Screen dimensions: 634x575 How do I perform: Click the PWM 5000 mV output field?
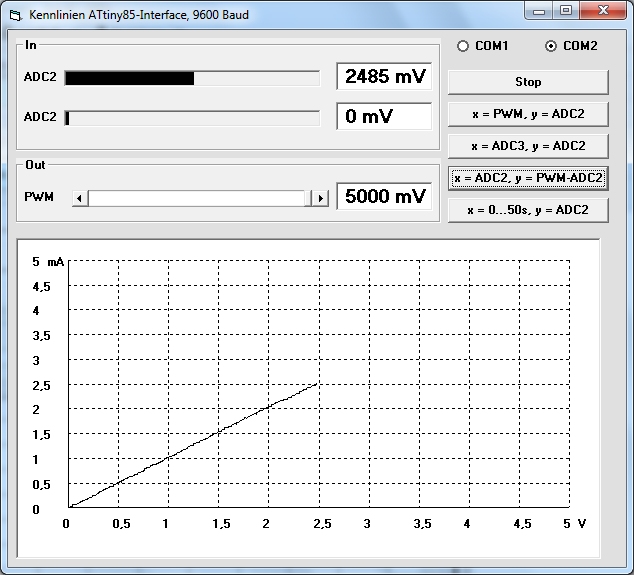pos(384,196)
